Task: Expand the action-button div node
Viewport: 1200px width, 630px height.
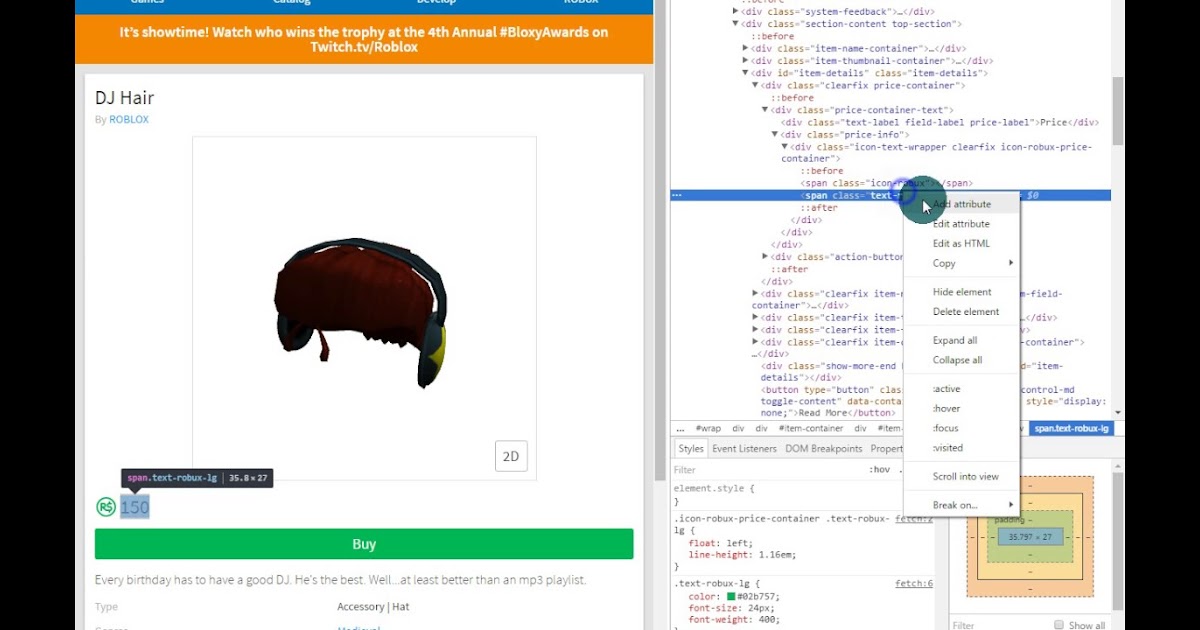Action: 765,257
